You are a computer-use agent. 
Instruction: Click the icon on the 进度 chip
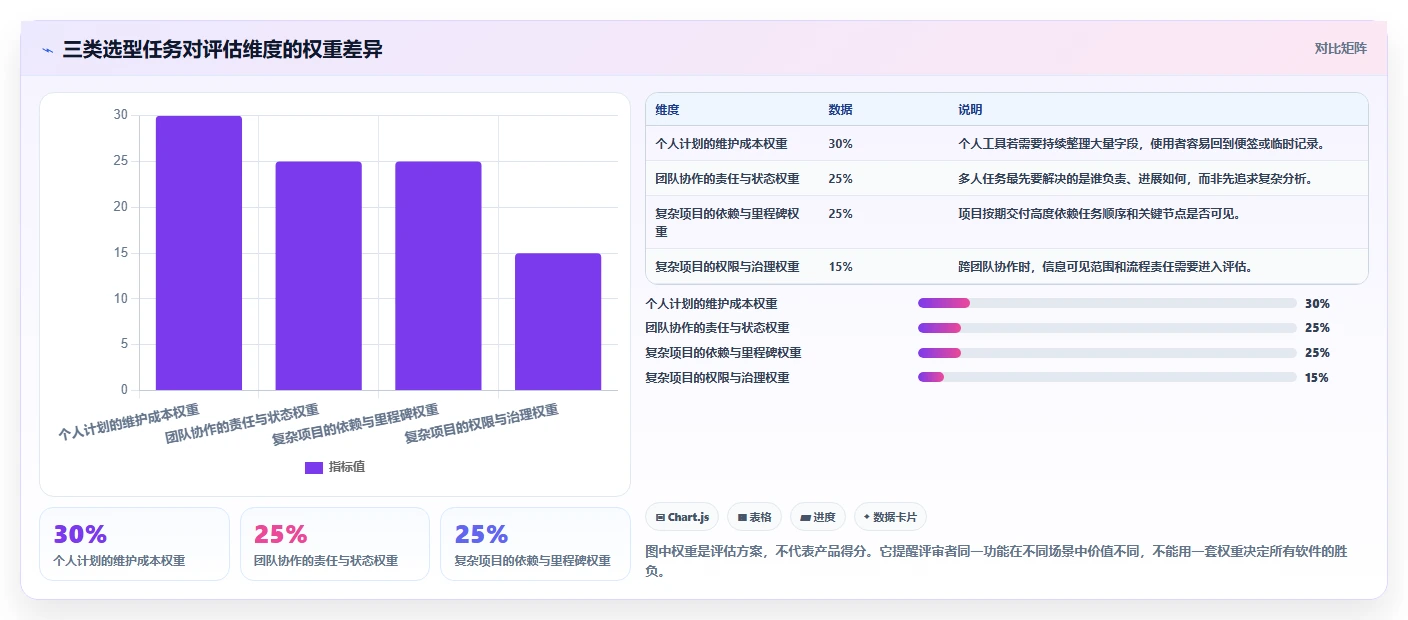[x=805, y=517]
